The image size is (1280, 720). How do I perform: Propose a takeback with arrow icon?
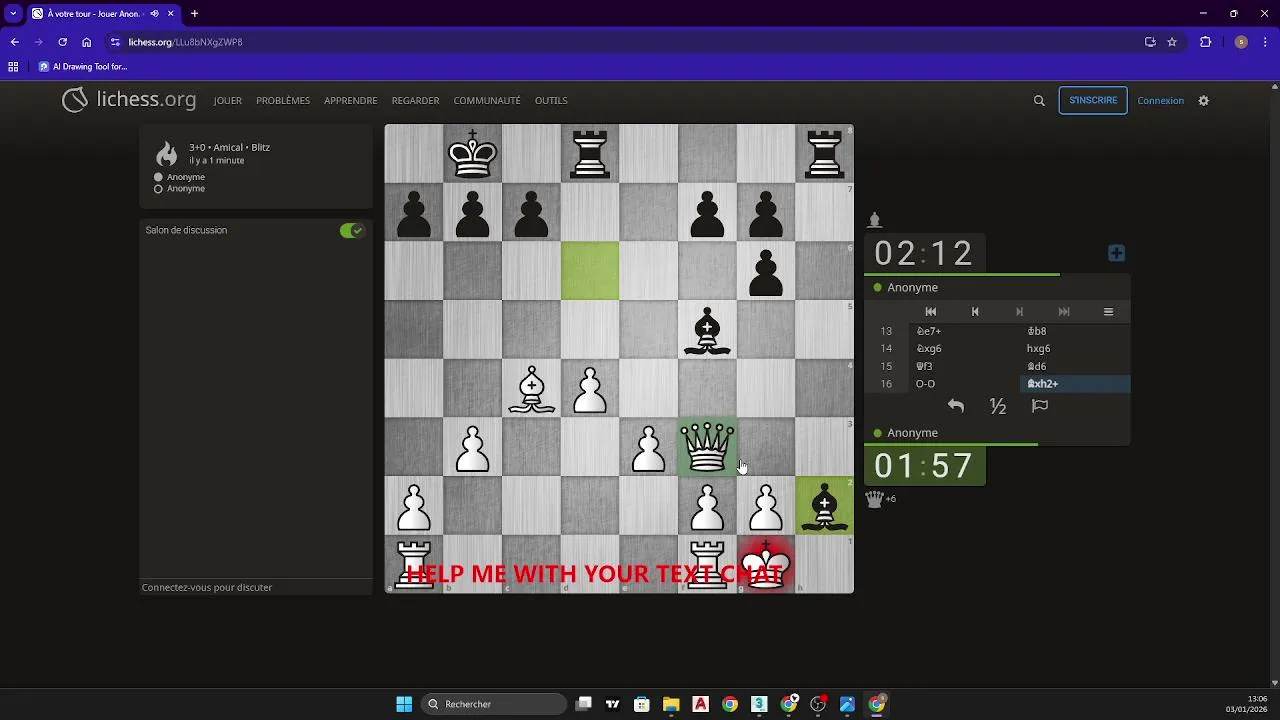tap(956, 406)
